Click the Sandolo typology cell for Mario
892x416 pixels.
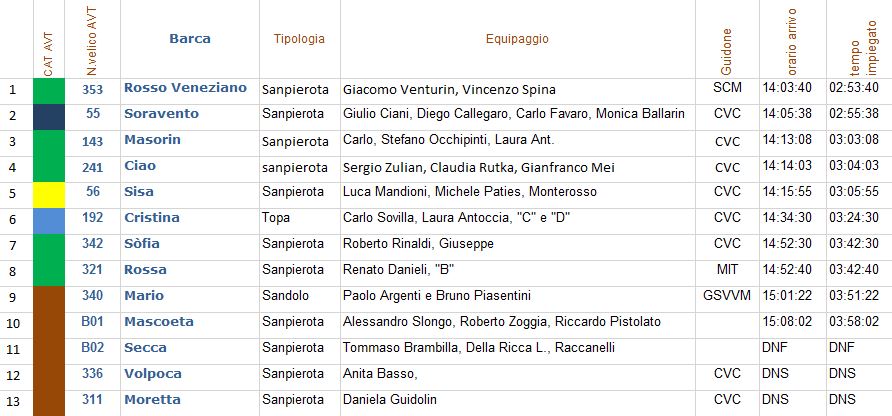(x=300, y=299)
